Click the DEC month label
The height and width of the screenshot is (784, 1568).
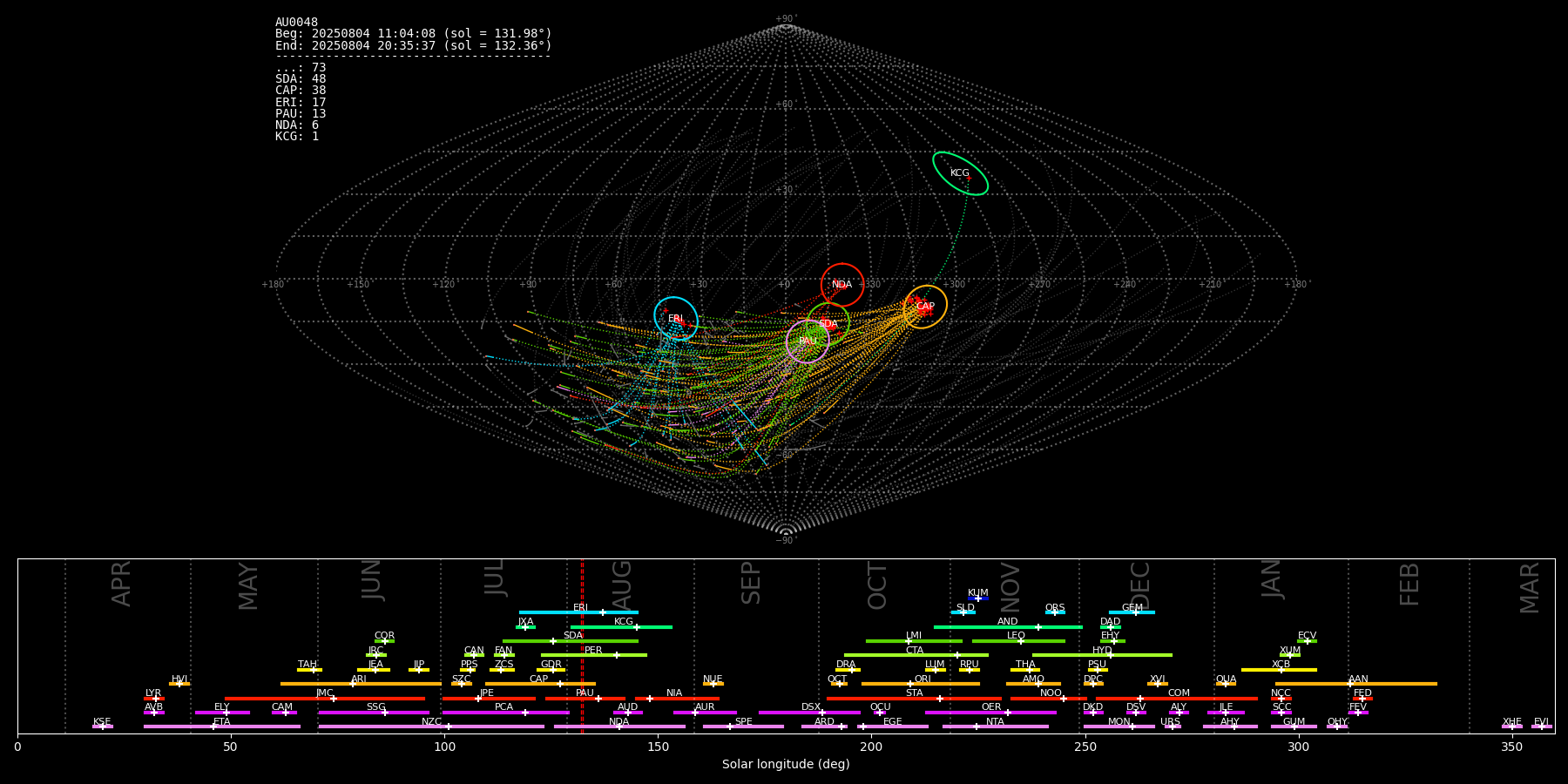(1140, 585)
